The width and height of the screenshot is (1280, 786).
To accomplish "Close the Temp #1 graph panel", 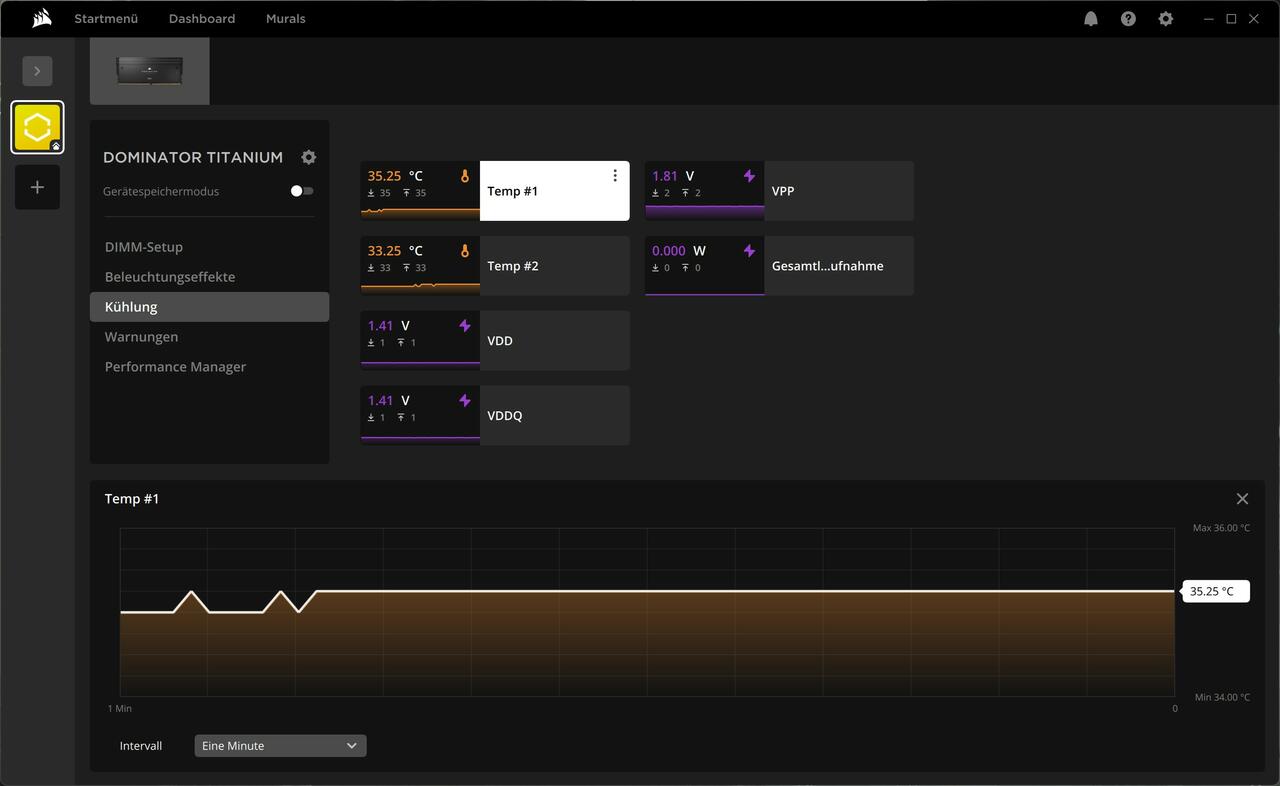I will point(1242,499).
